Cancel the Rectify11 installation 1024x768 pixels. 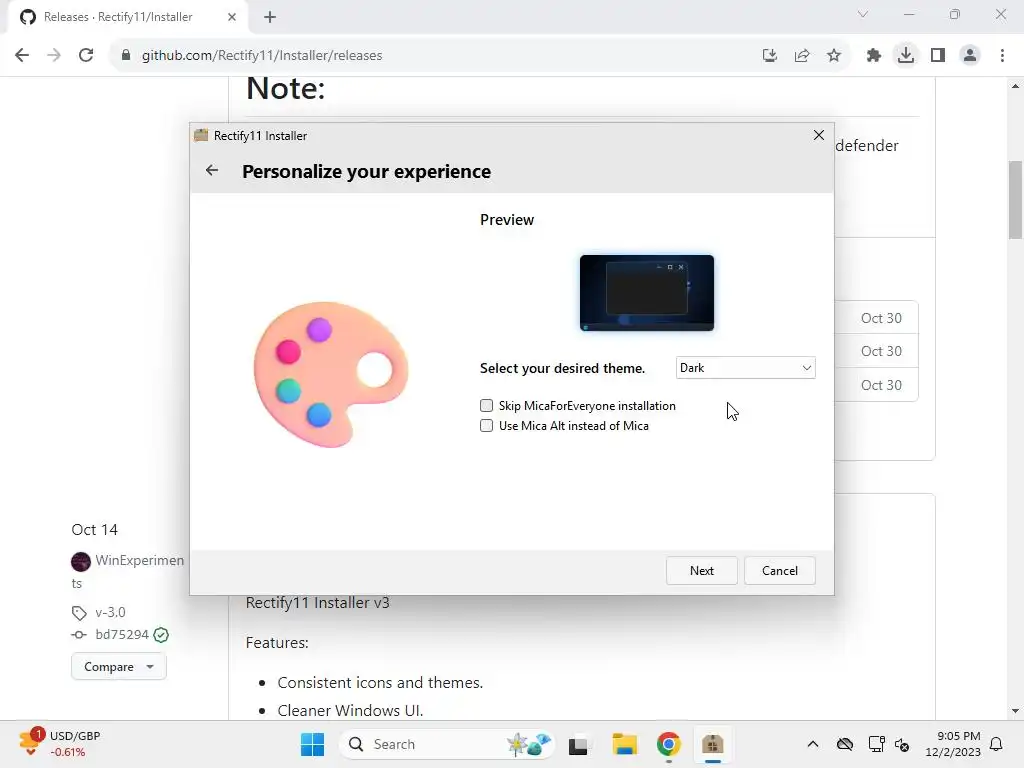[780, 570]
